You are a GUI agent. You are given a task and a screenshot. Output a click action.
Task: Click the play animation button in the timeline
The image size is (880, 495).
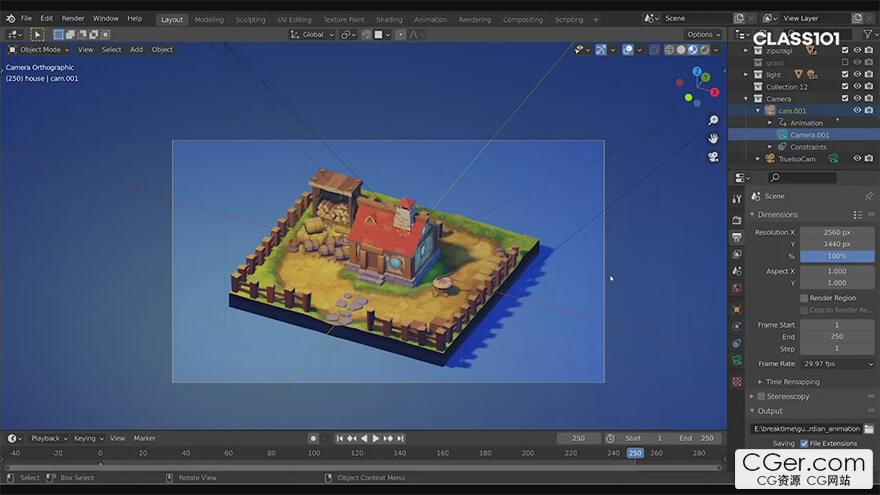click(x=376, y=438)
